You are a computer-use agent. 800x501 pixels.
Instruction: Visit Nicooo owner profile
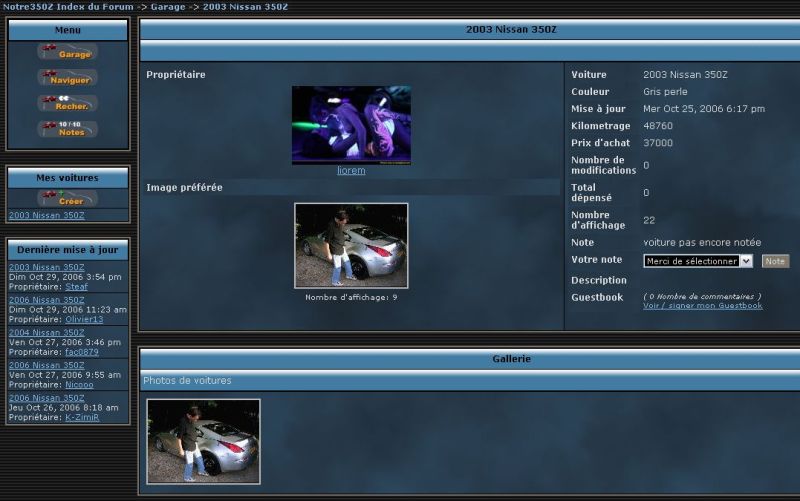point(79,385)
